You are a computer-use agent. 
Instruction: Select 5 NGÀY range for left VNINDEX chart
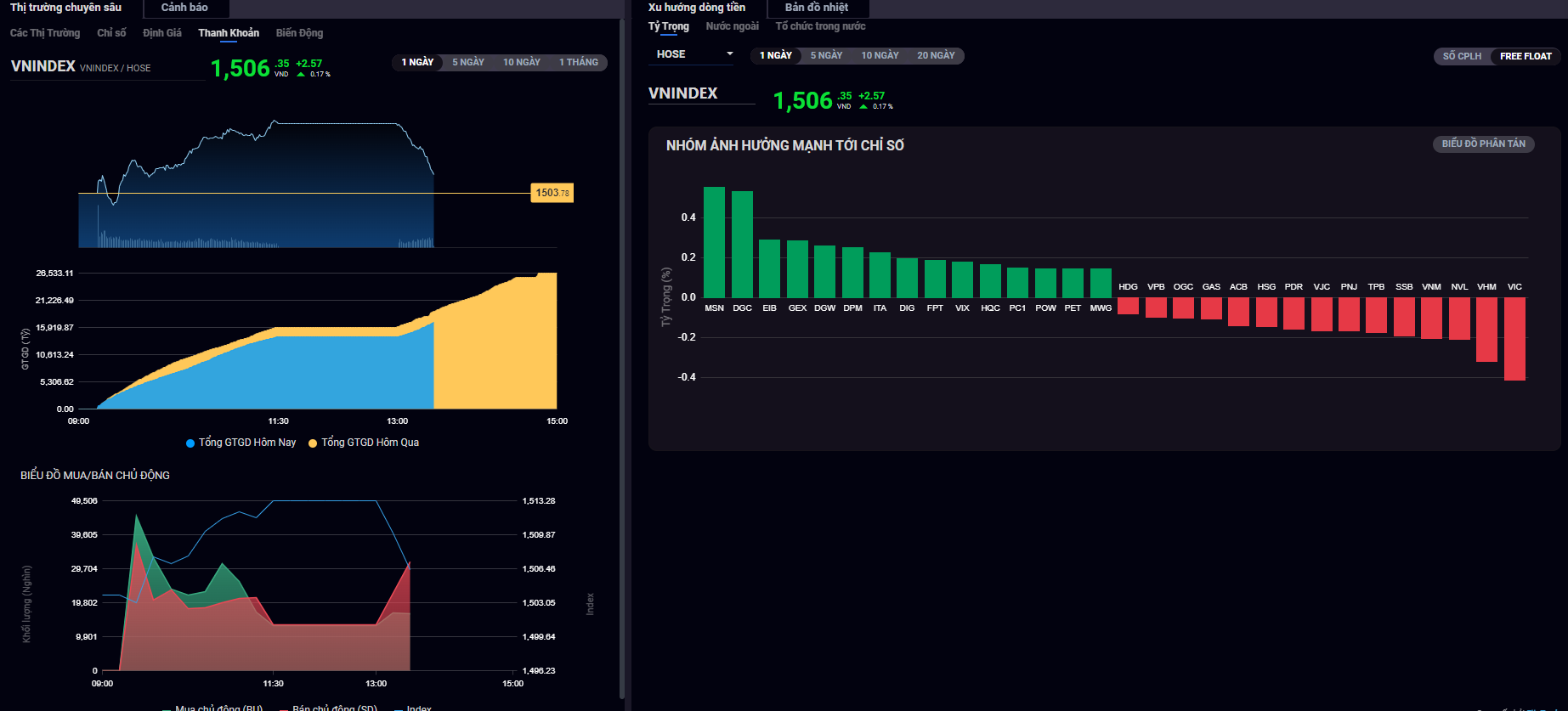(468, 62)
